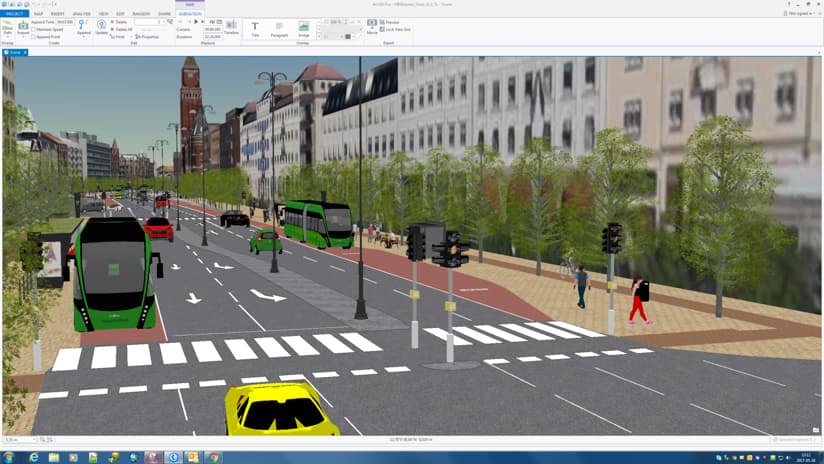
Task: Add a Paragraph overlay
Action: (279, 29)
